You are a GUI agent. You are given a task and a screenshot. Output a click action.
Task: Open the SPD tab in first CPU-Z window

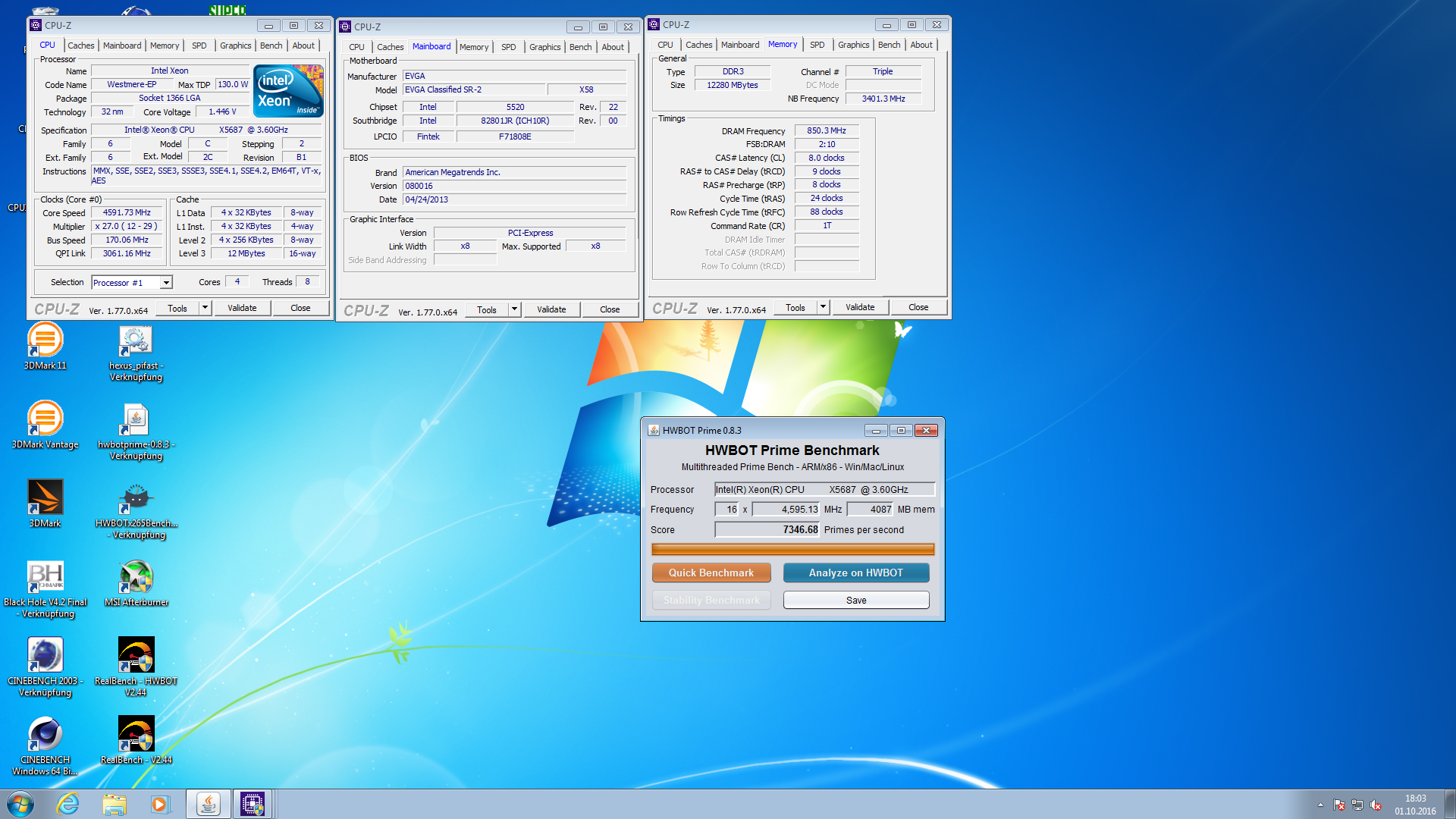tap(199, 45)
